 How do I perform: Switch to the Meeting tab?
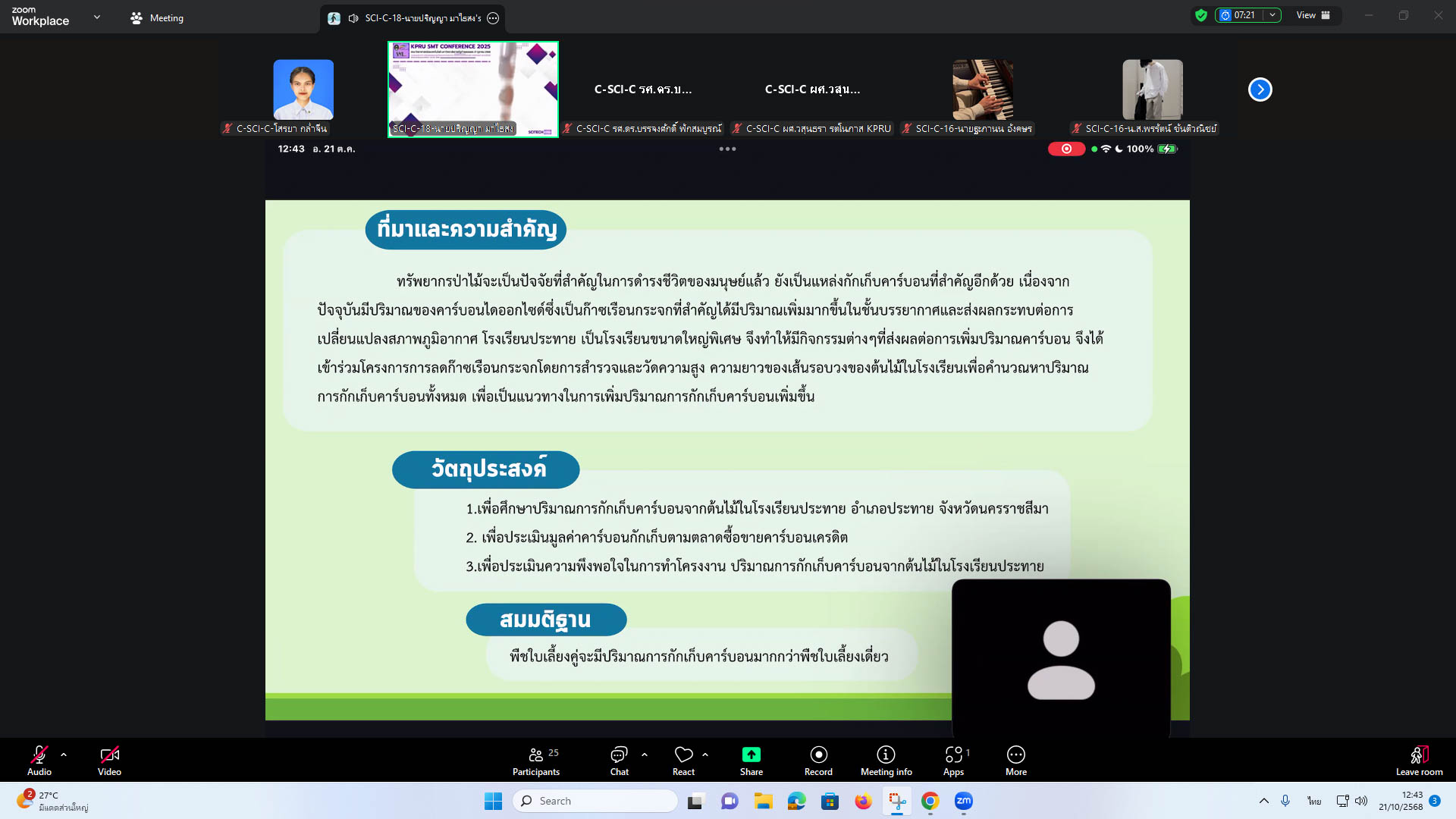click(156, 17)
